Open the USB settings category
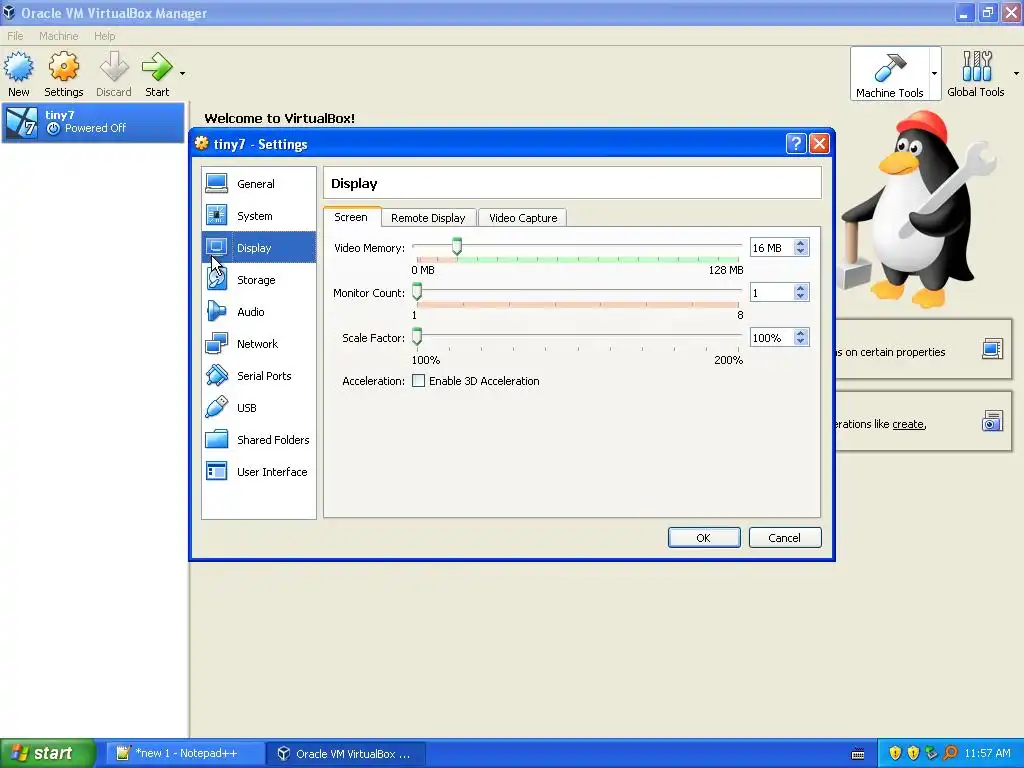Image resolution: width=1024 pixels, height=768 pixels. [x=259, y=408]
